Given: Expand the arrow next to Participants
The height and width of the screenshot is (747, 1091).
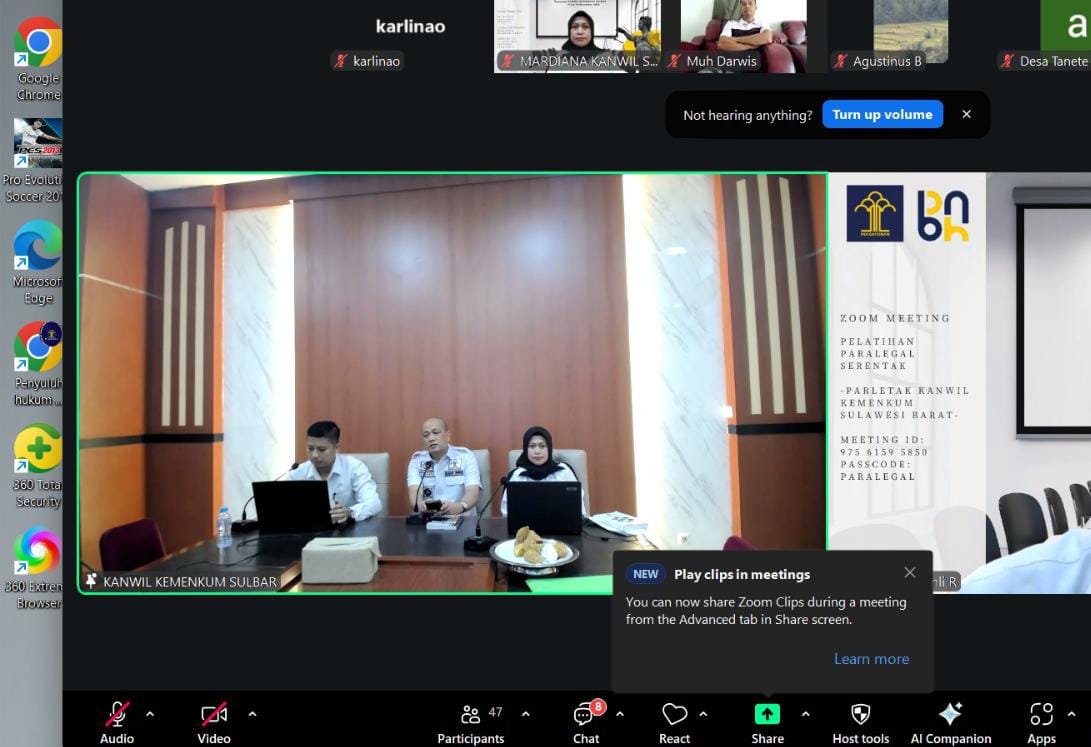Looking at the screenshot, I should 526,714.
